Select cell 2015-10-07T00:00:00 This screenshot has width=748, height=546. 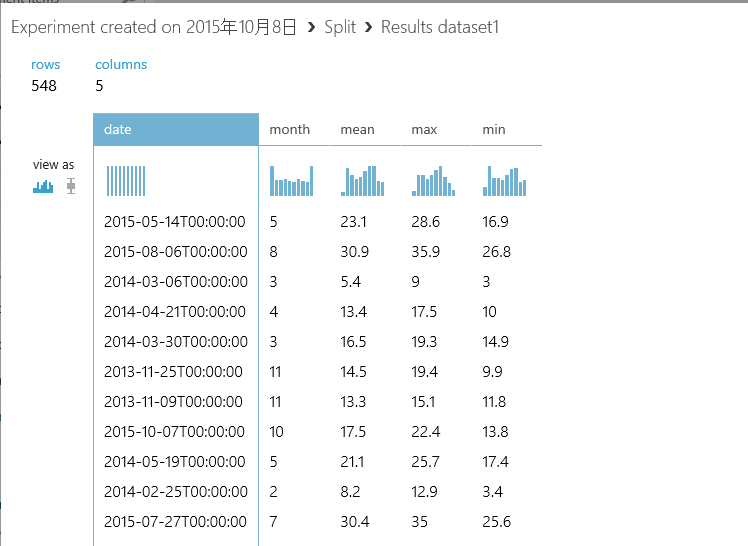click(x=174, y=432)
